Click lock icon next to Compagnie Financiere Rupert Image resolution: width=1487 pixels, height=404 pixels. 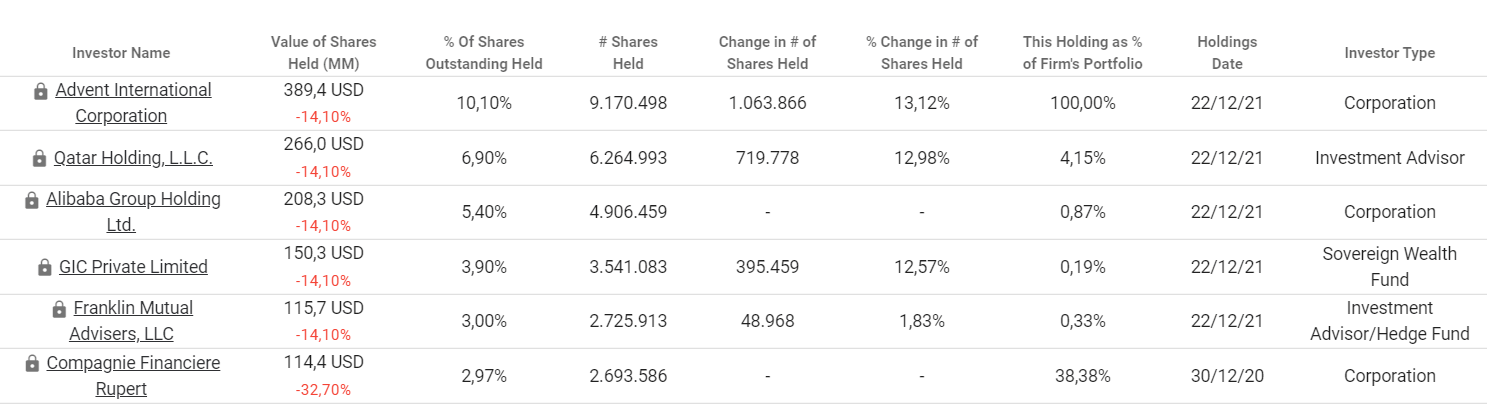32,363
